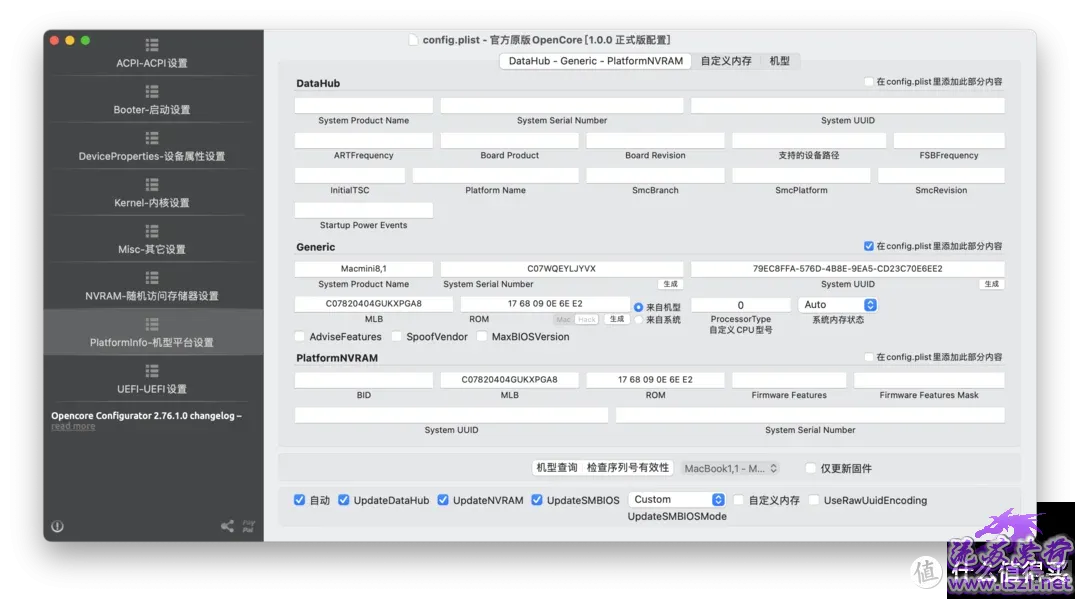This screenshot has width=1080, height=599.
Task: Open the DeviceProperties list icon
Action: point(152,138)
